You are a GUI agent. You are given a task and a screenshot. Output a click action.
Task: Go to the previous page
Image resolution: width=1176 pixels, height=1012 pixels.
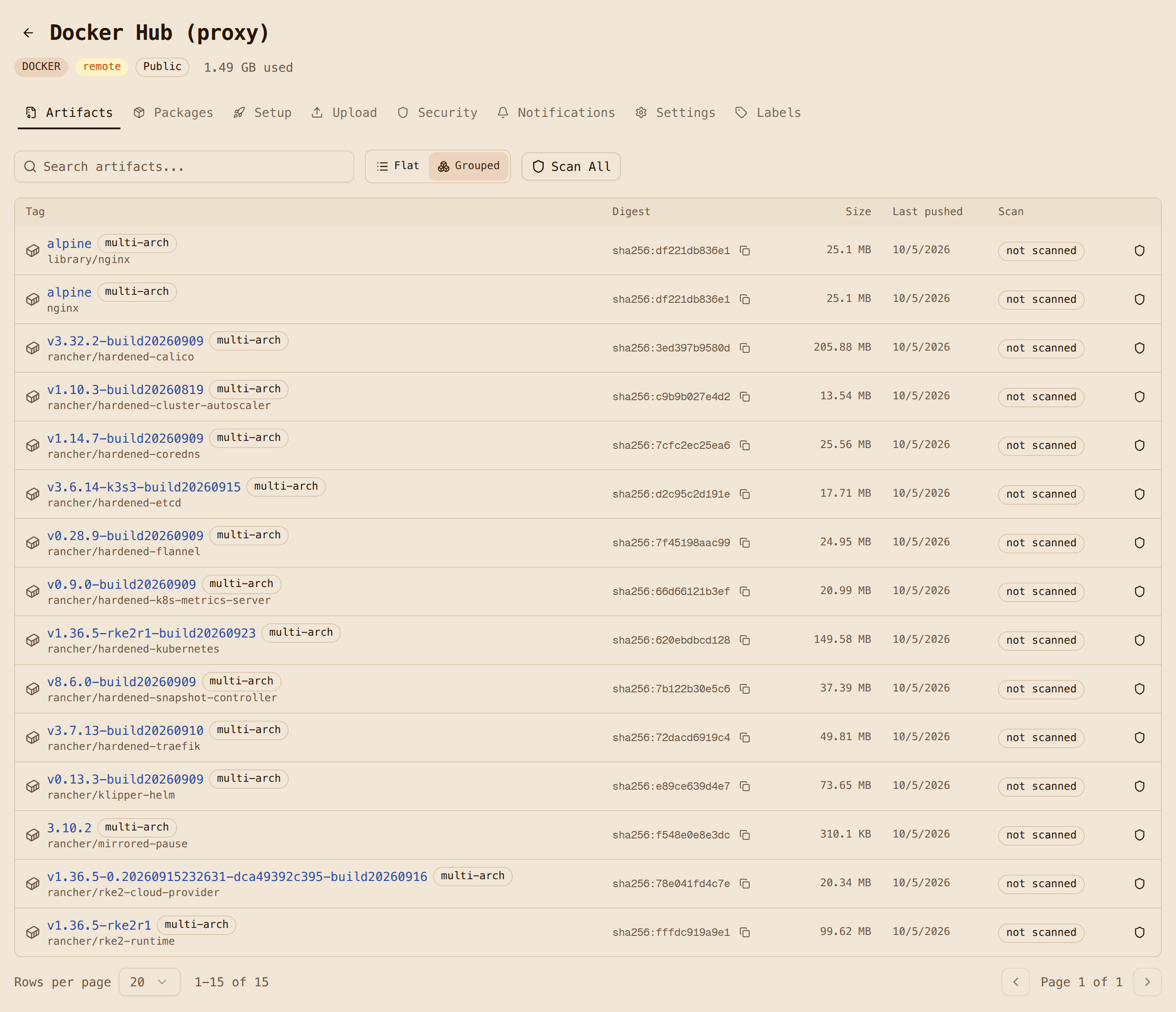click(x=1016, y=982)
